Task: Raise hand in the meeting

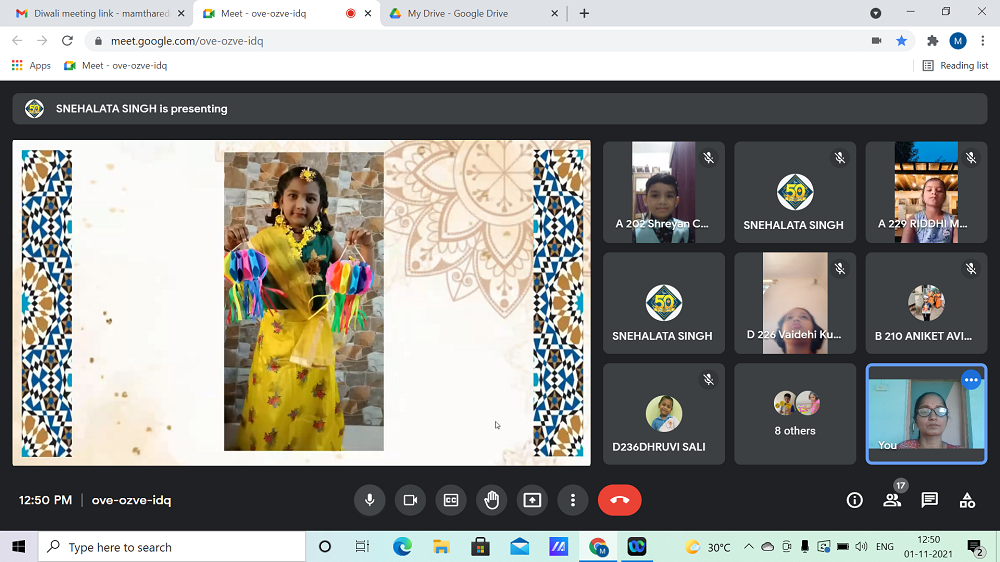Action: (492, 500)
